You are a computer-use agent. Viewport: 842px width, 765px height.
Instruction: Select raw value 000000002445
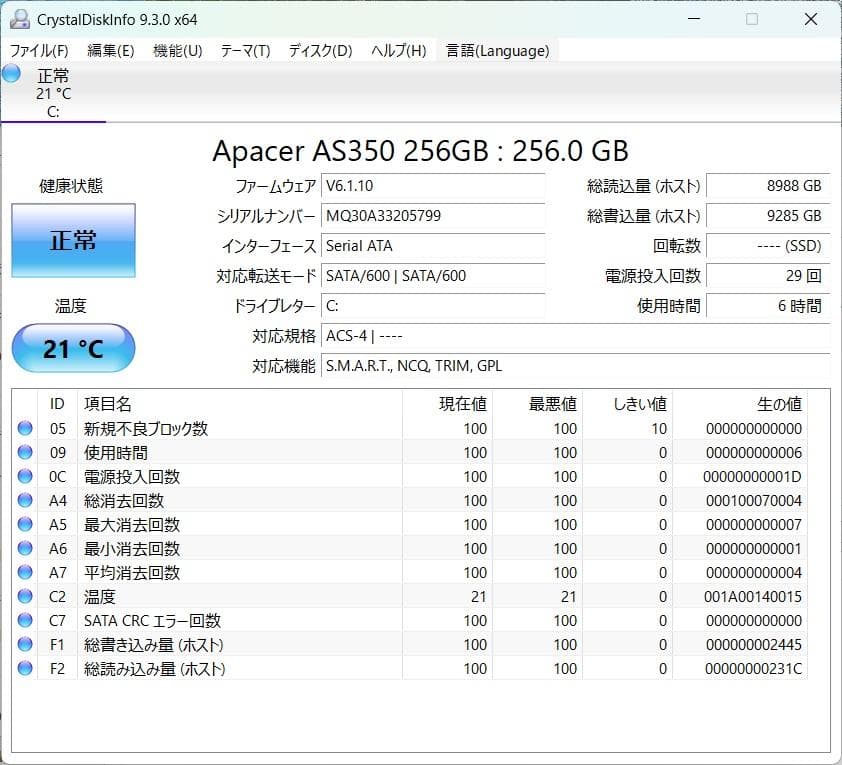tap(753, 644)
